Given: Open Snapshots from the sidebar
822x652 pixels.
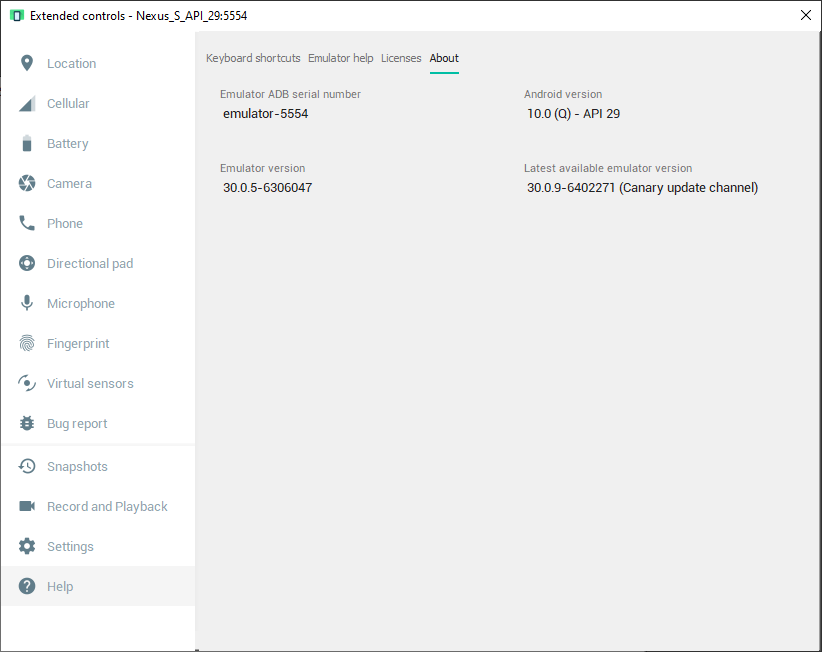Looking at the screenshot, I should (x=76, y=467).
